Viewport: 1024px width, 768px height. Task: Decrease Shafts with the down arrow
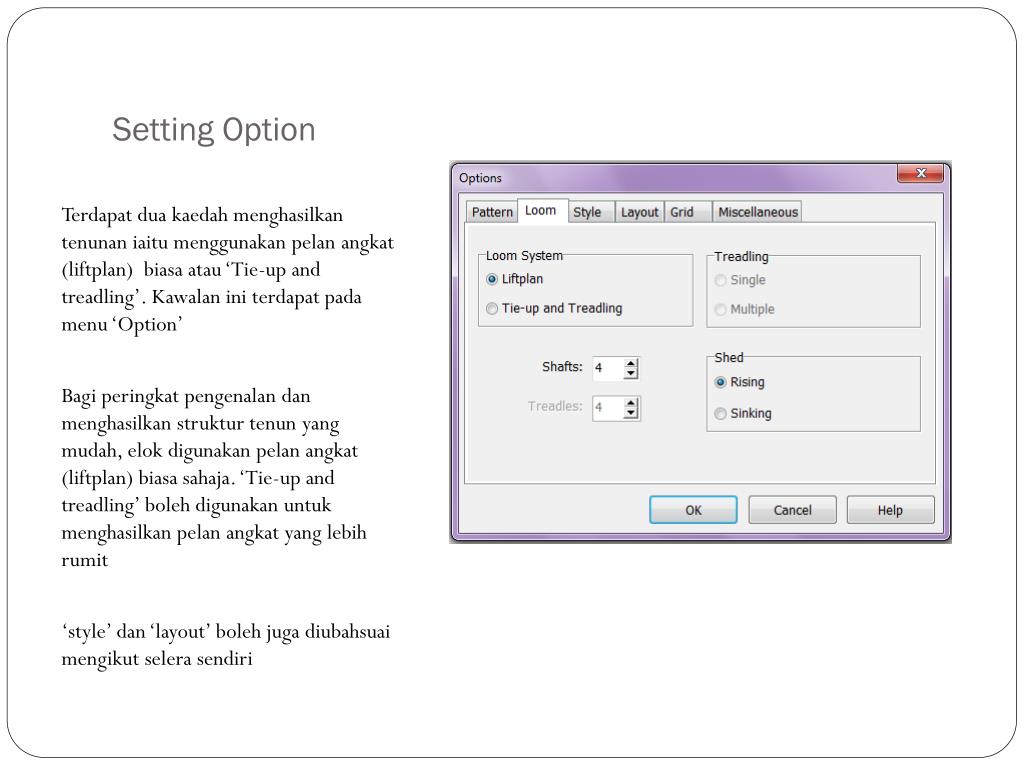pos(630,374)
